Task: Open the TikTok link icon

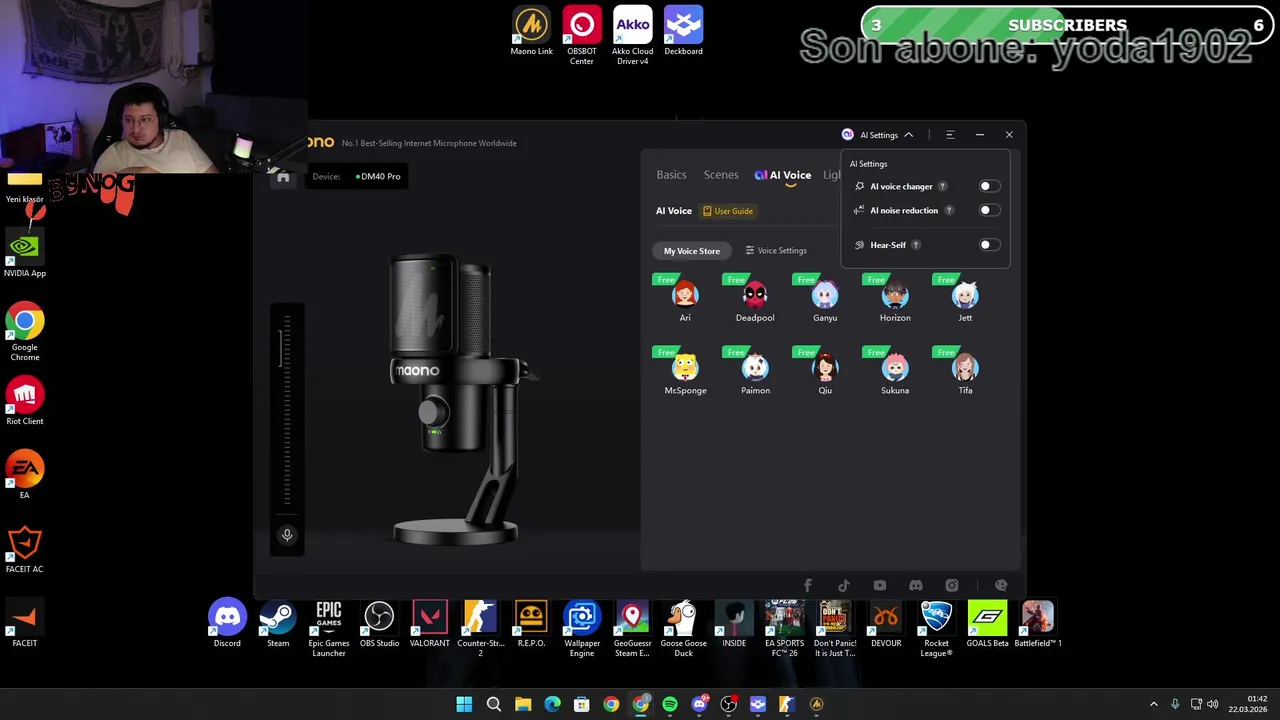Action: (844, 585)
